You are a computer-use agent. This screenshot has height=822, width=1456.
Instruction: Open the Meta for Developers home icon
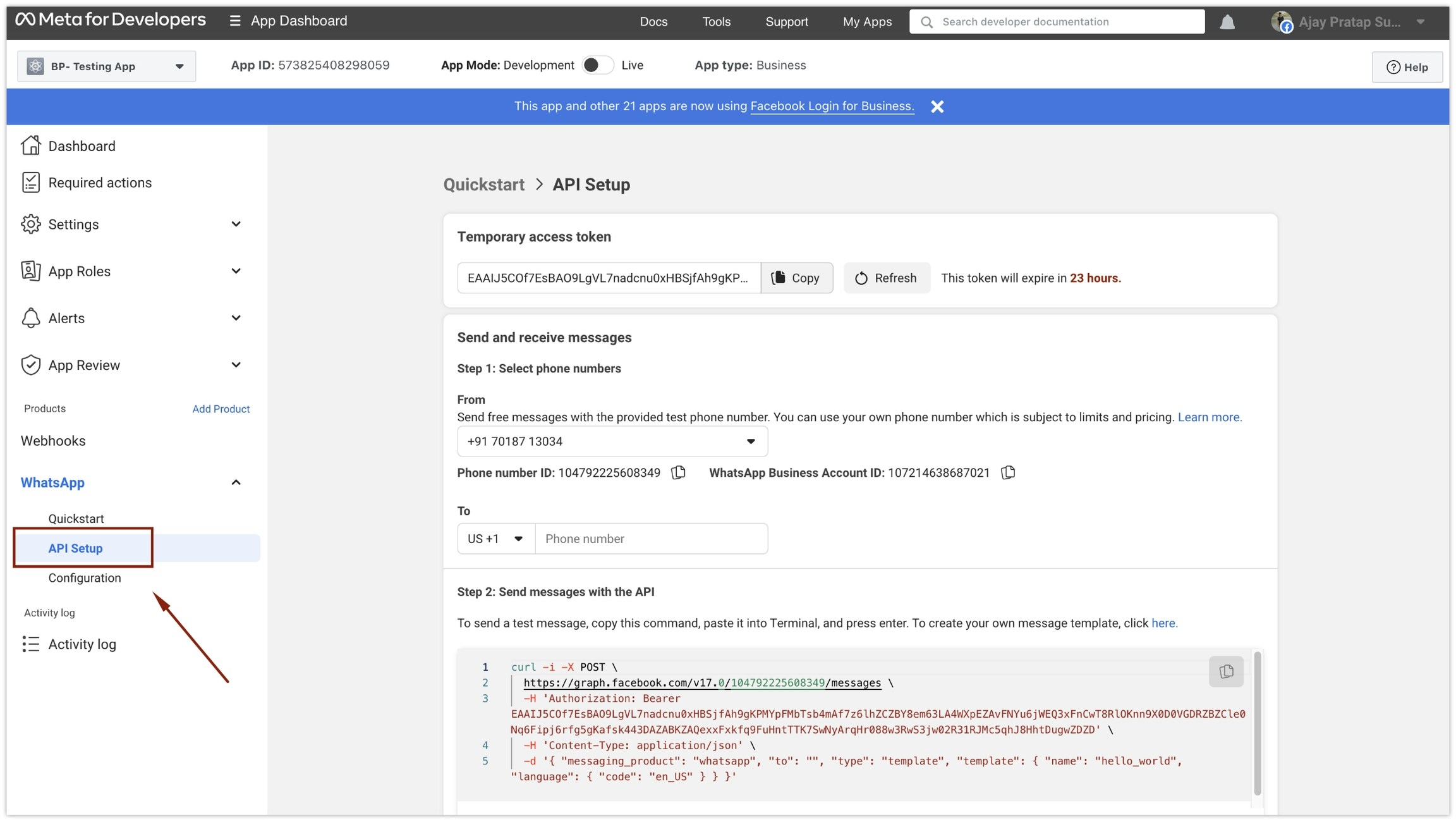point(25,20)
